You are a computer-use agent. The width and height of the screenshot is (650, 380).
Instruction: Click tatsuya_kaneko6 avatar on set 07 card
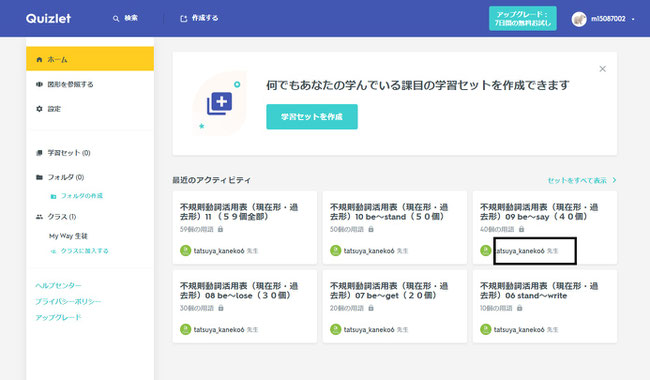[x=335, y=329]
